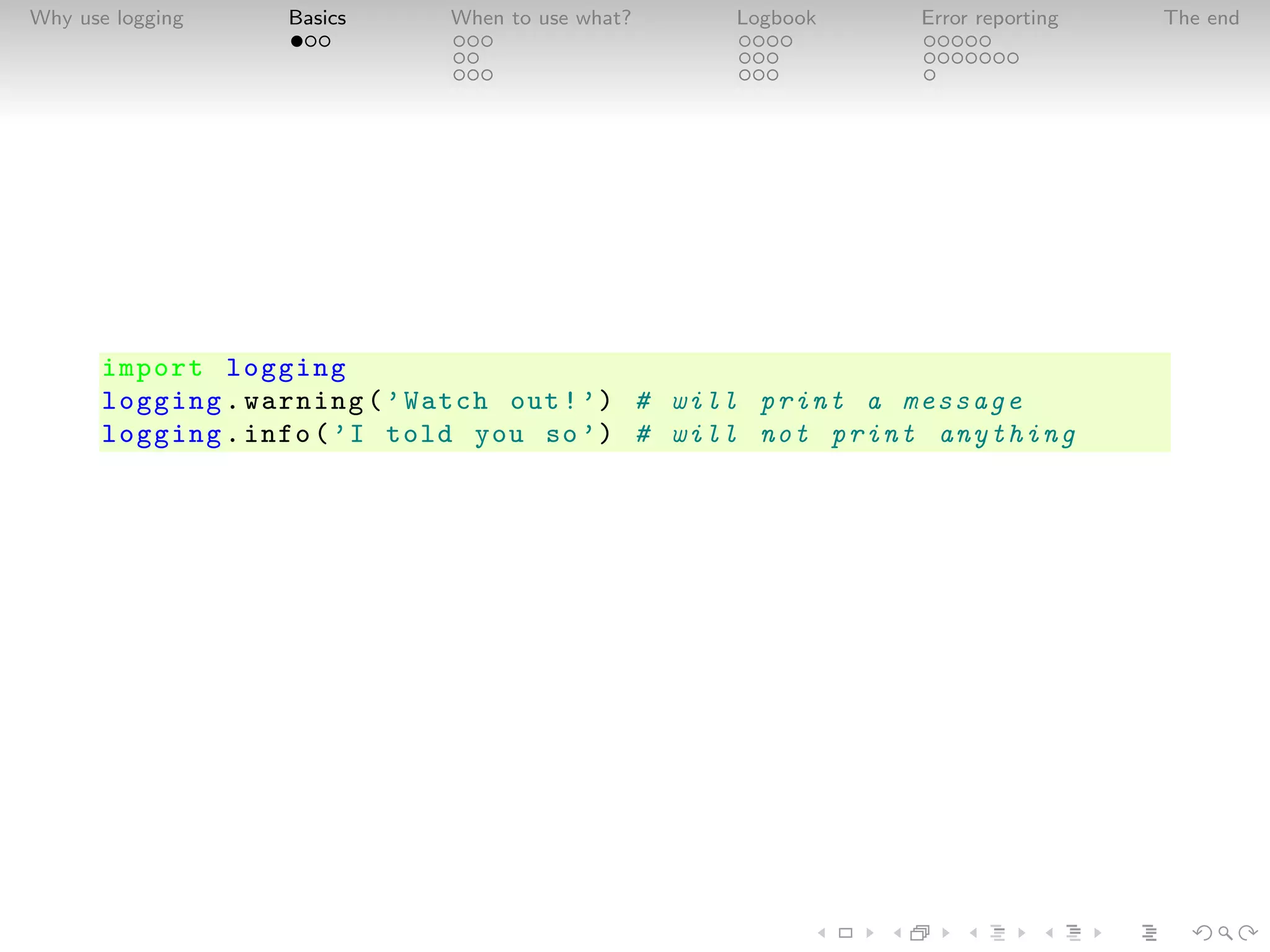1270x952 pixels.
Task: Select the third circle under Basics
Action: click(x=325, y=42)
